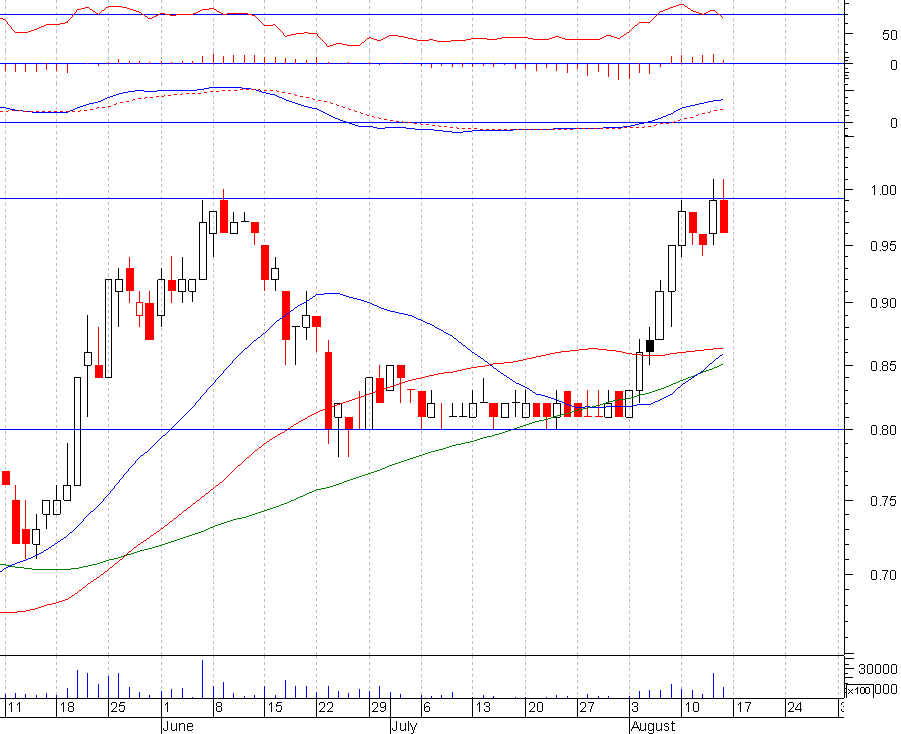Click the August month label
The image size is (901, 734).
[x=653, y=726]
